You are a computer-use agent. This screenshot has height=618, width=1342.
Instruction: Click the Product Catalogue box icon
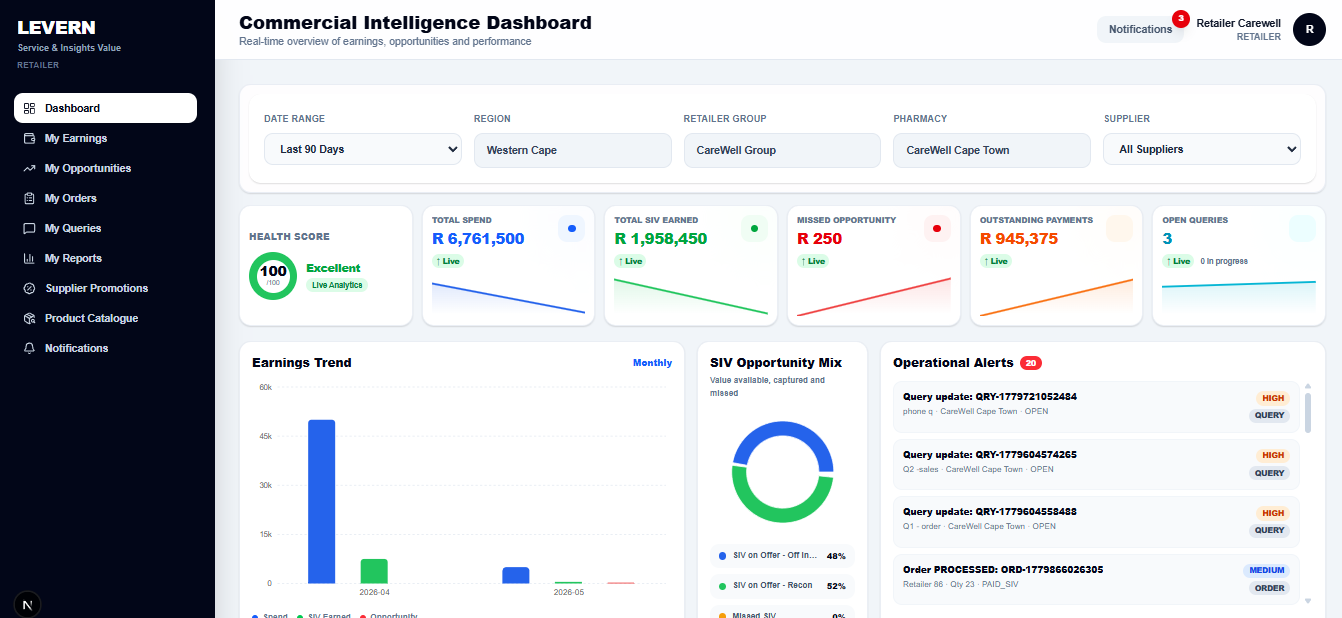click(x=29, y=318)
